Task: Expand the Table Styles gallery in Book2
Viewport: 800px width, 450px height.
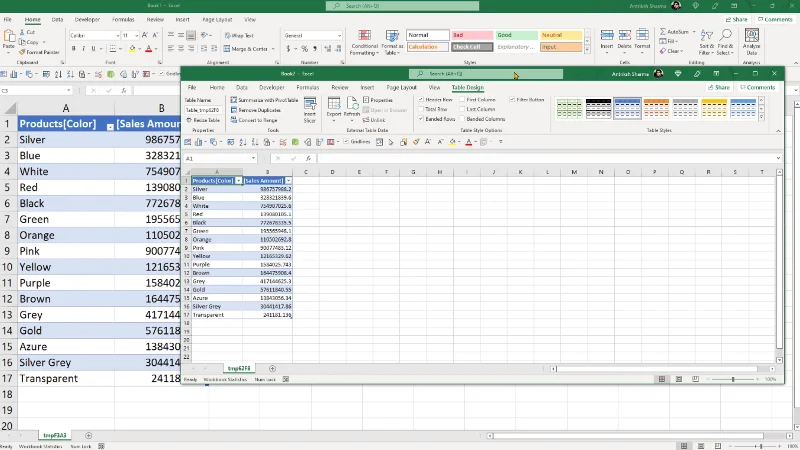Action: (761, 117)
